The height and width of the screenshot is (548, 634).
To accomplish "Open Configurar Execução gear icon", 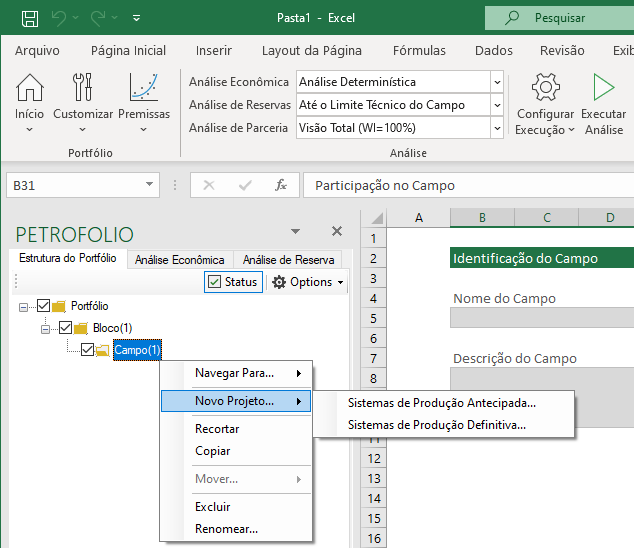I will (x=545, y=89).
